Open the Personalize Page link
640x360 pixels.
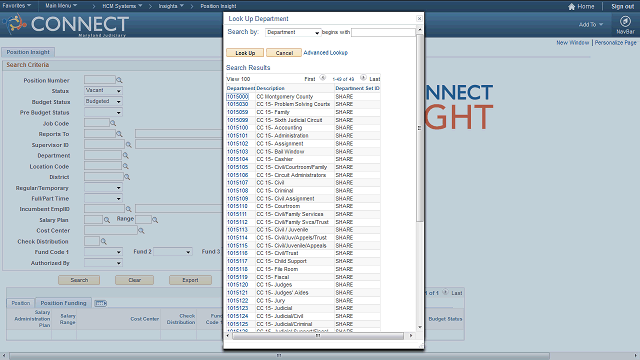616,42
